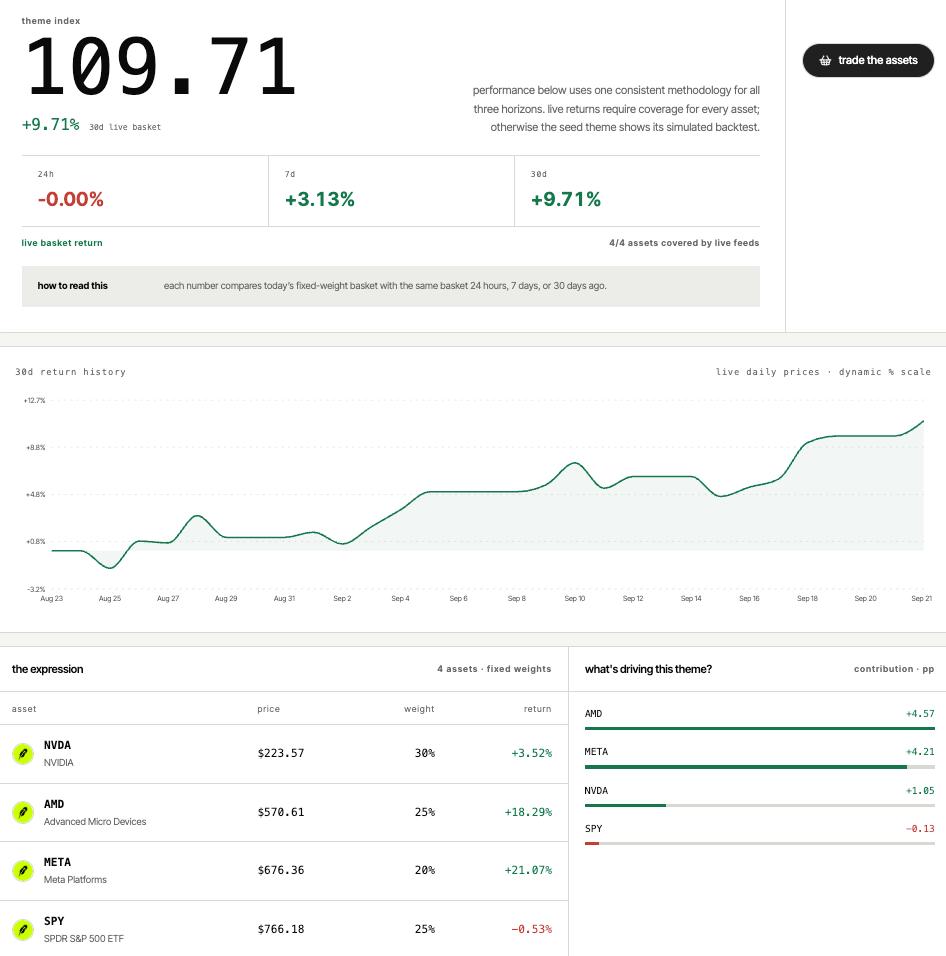Click the 109.71 theme index value
Viewport: 946px width, 956px height.
(160, 66)
